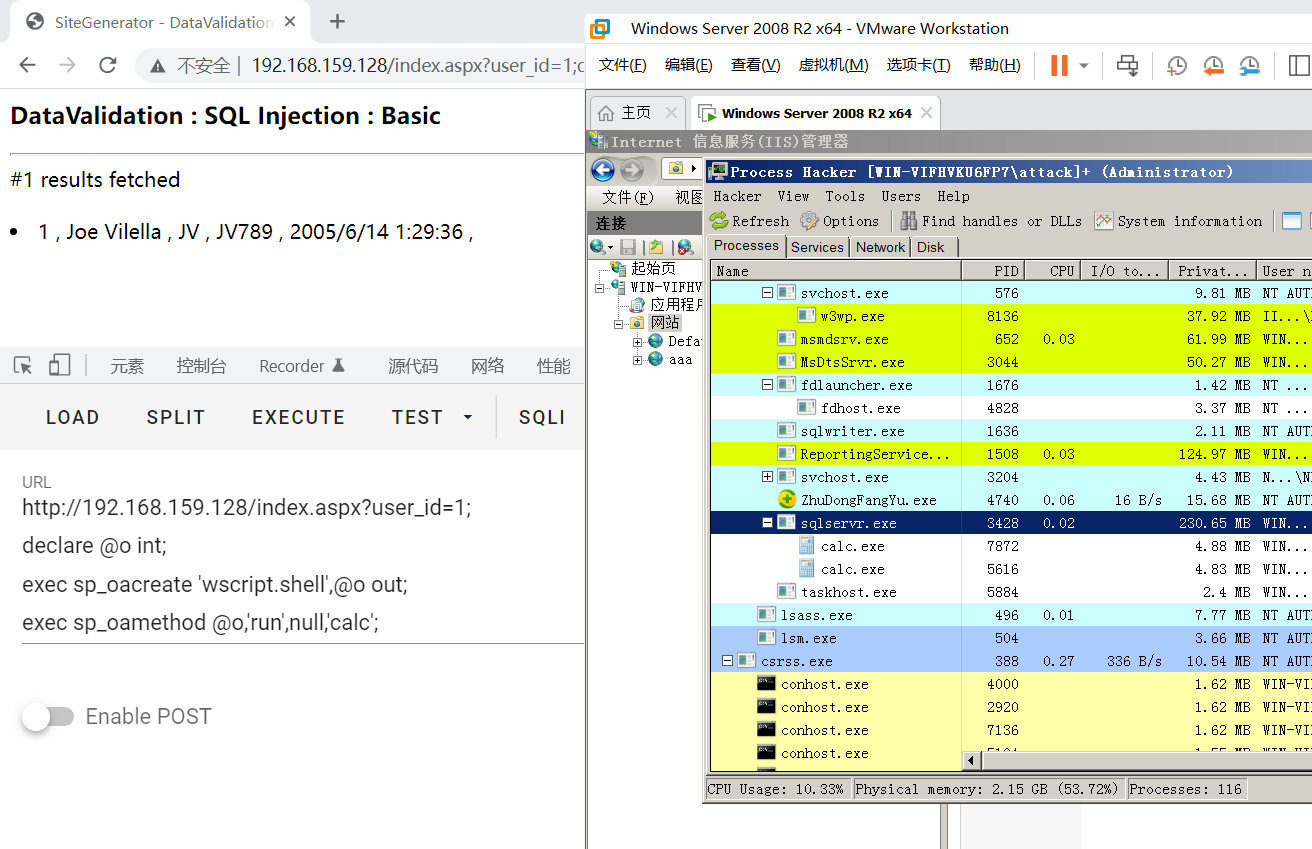
Task: Expand svchost.exe PID 3204 tree node
Action: point(768,477)
